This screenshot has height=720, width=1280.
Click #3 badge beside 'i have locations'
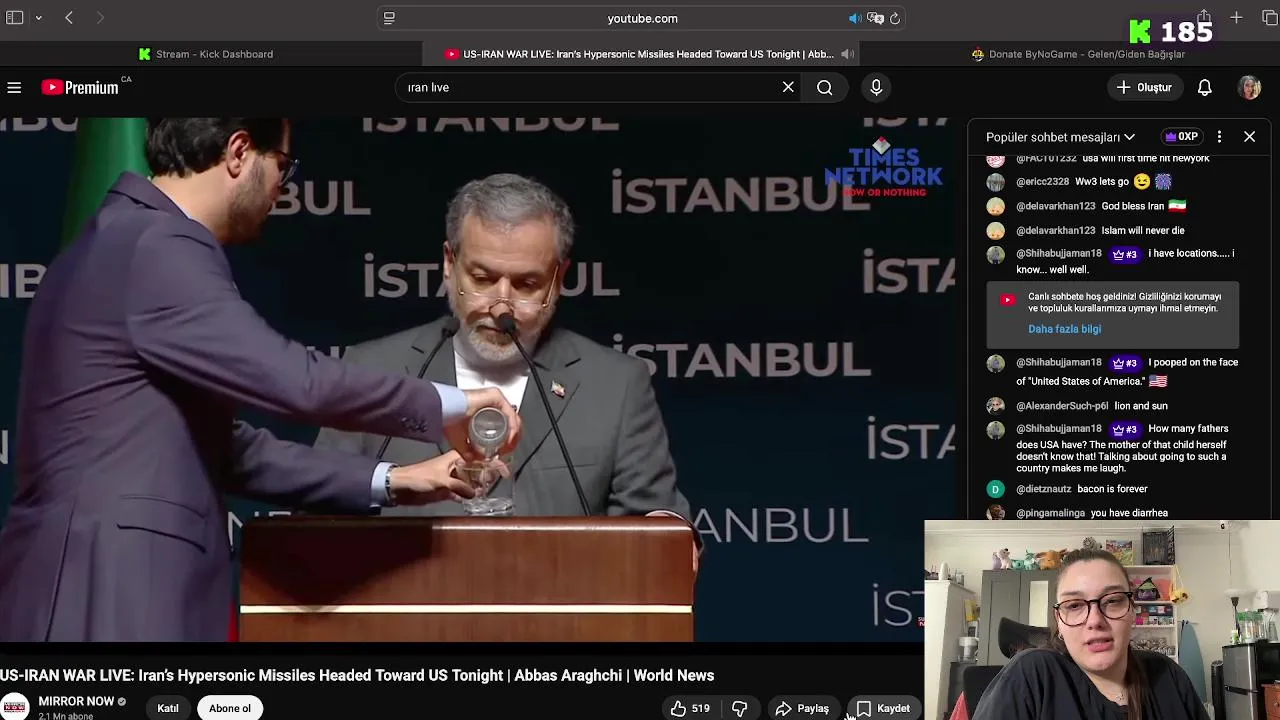(1125, 254)
